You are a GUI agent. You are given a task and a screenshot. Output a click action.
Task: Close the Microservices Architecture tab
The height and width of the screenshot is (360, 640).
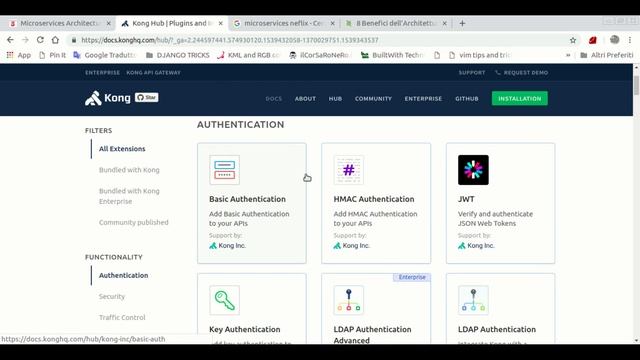(x=108, y=24)
